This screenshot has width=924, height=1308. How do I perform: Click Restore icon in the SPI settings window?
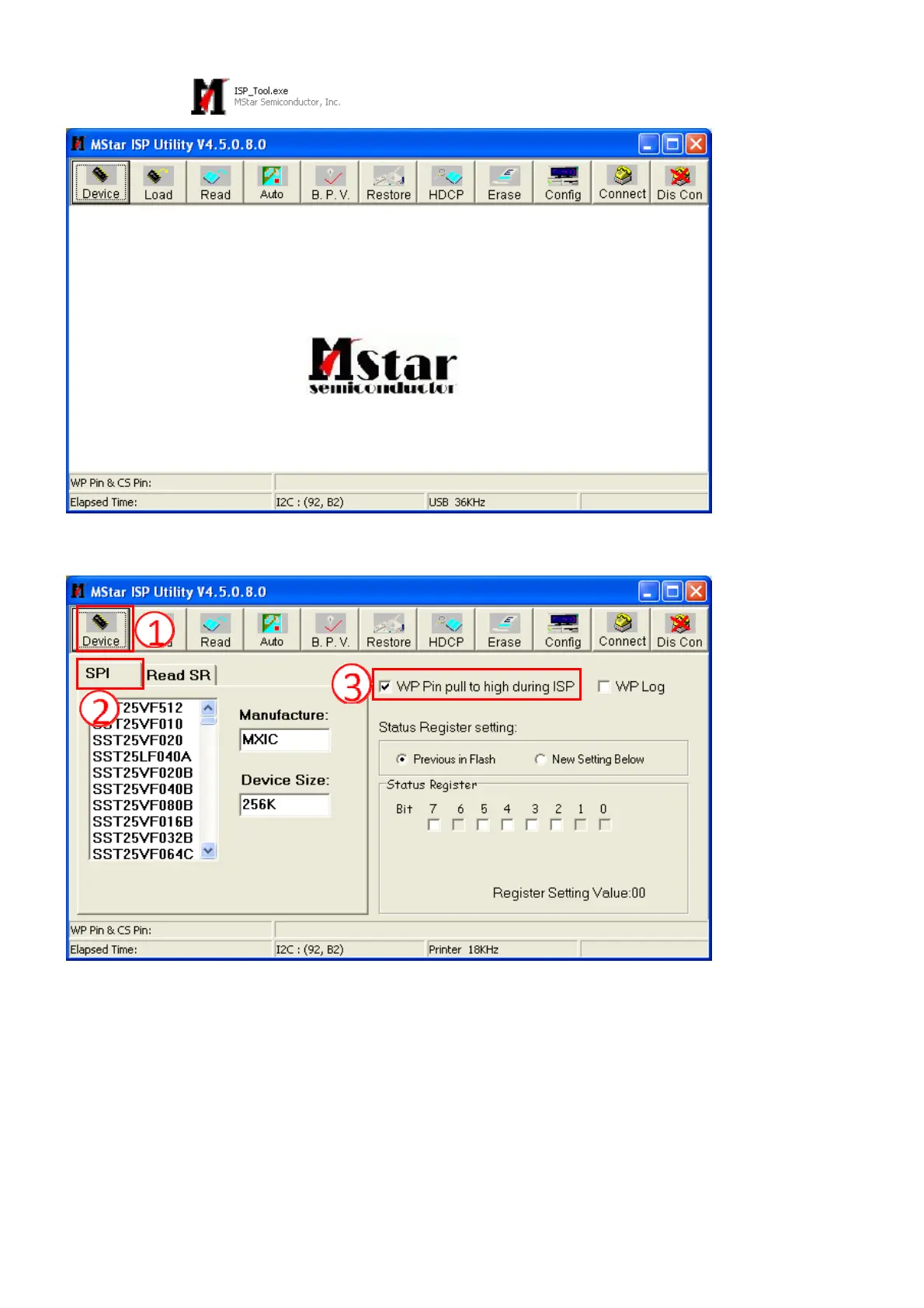pyautogui.click(x=388, y=629)
